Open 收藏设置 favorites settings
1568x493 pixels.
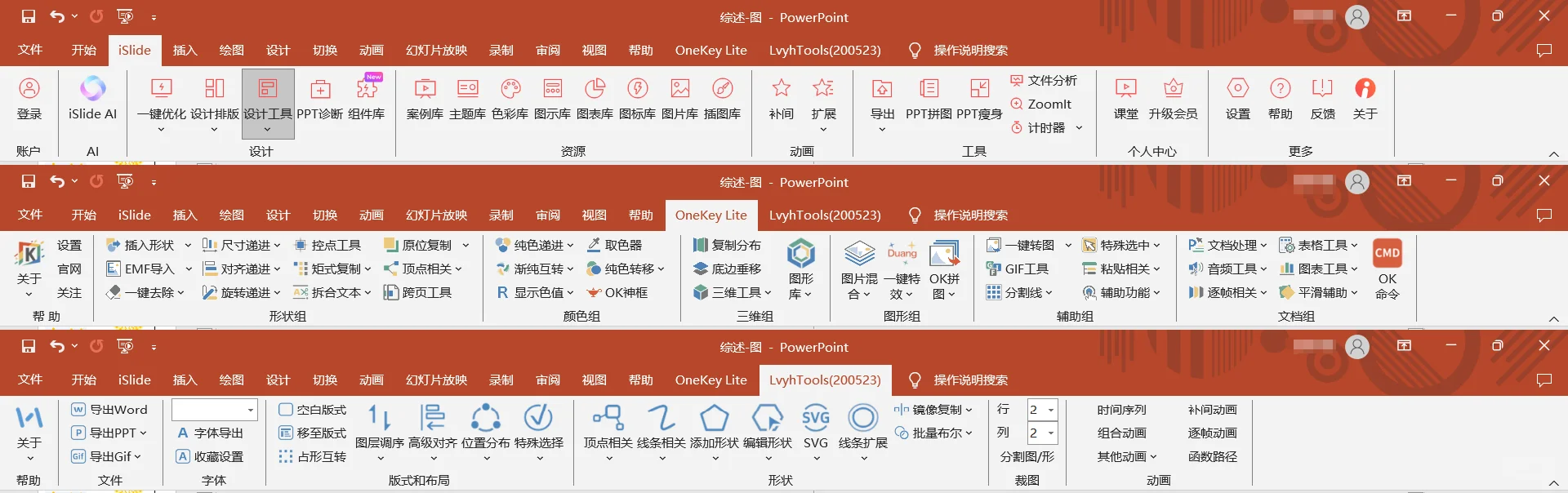210,456
